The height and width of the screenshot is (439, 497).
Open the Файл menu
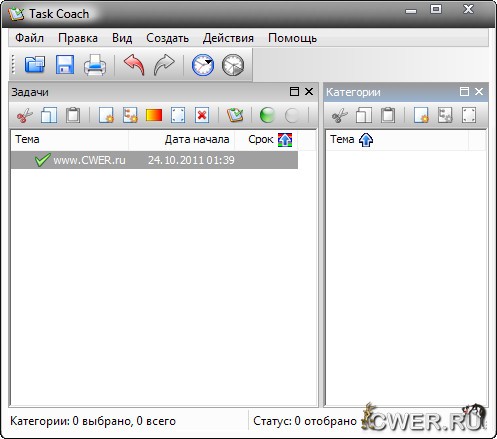point(29,38)
